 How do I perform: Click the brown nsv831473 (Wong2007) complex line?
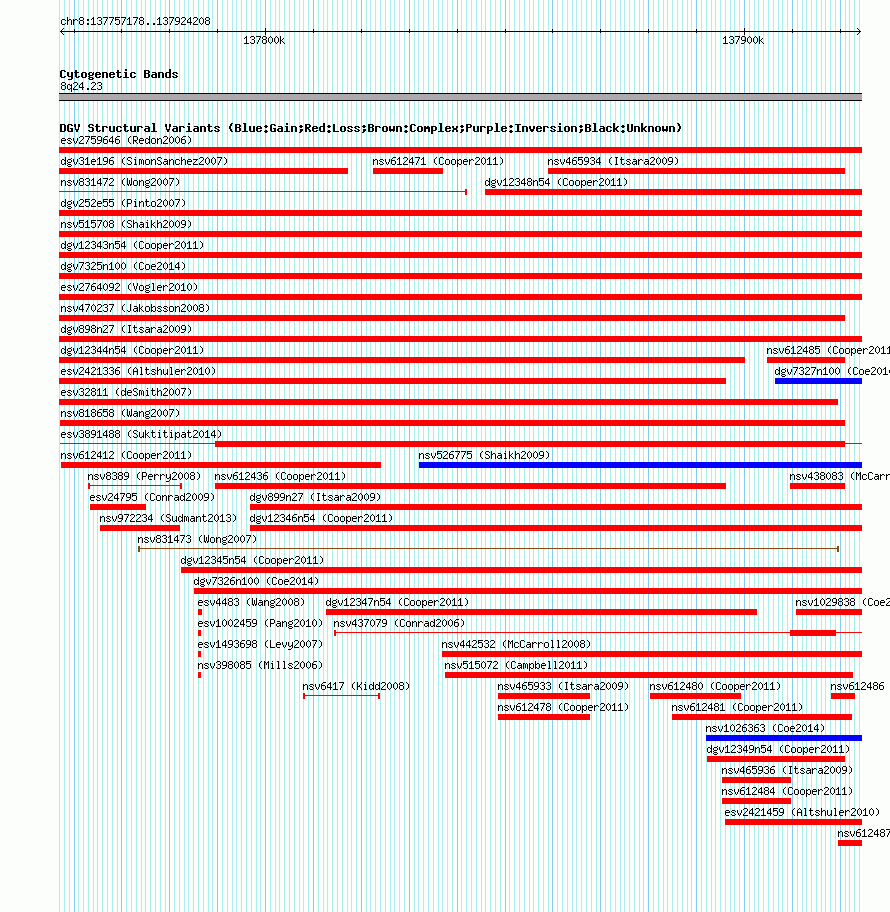click(489, 548)
